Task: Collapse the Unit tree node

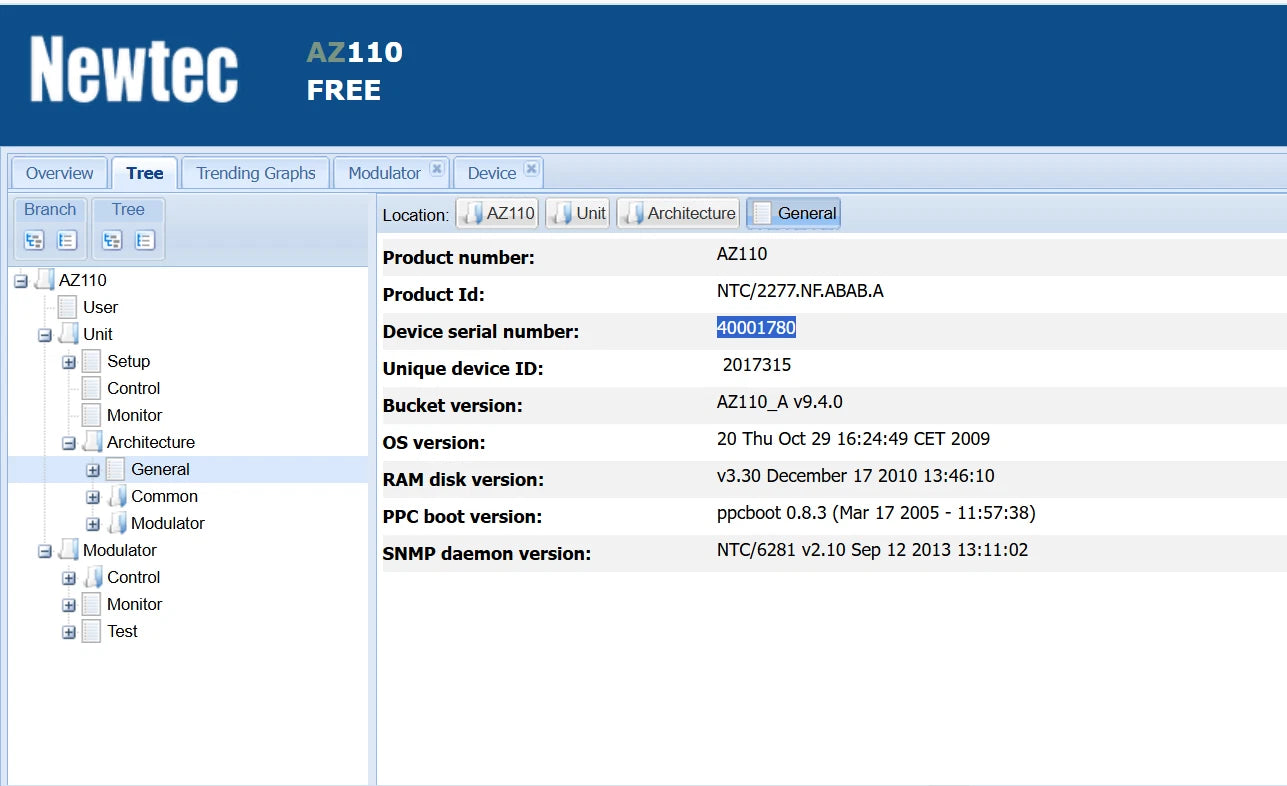Action: pyautogui.click(x=45, y=335)
